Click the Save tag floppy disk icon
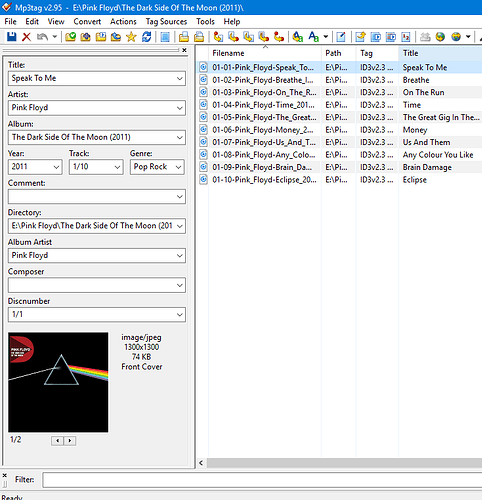Viewport: 482px width, 500px height. click(x=12, y=37)
